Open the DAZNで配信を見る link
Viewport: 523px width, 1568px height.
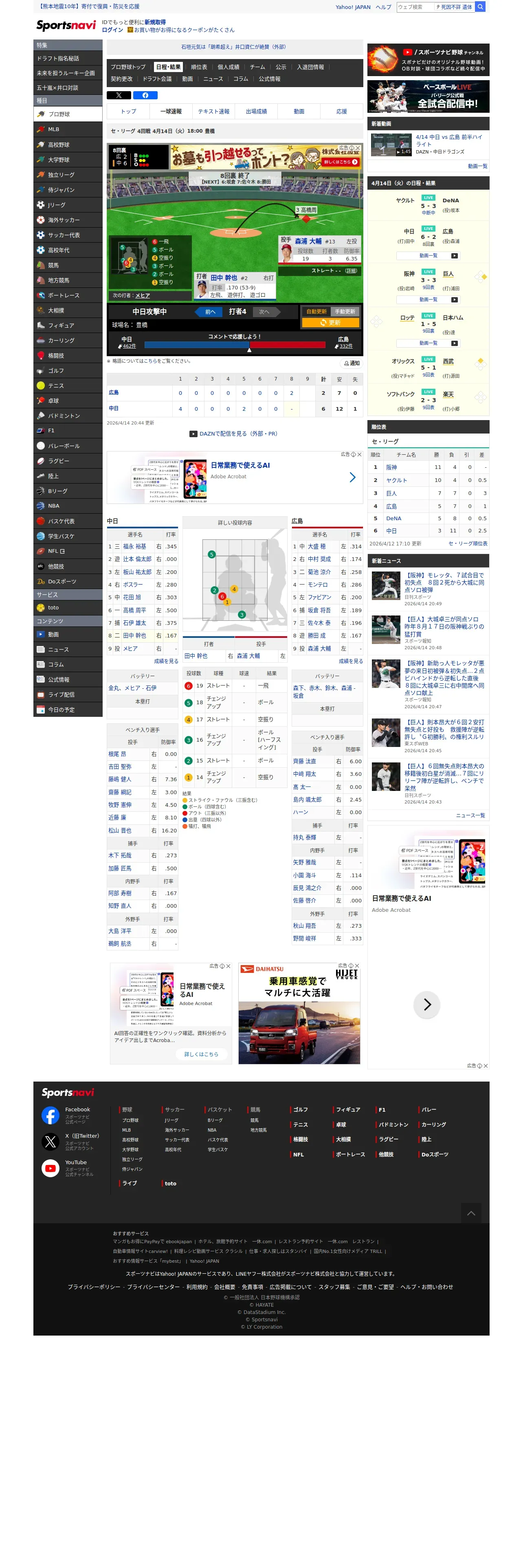(238, 434)
